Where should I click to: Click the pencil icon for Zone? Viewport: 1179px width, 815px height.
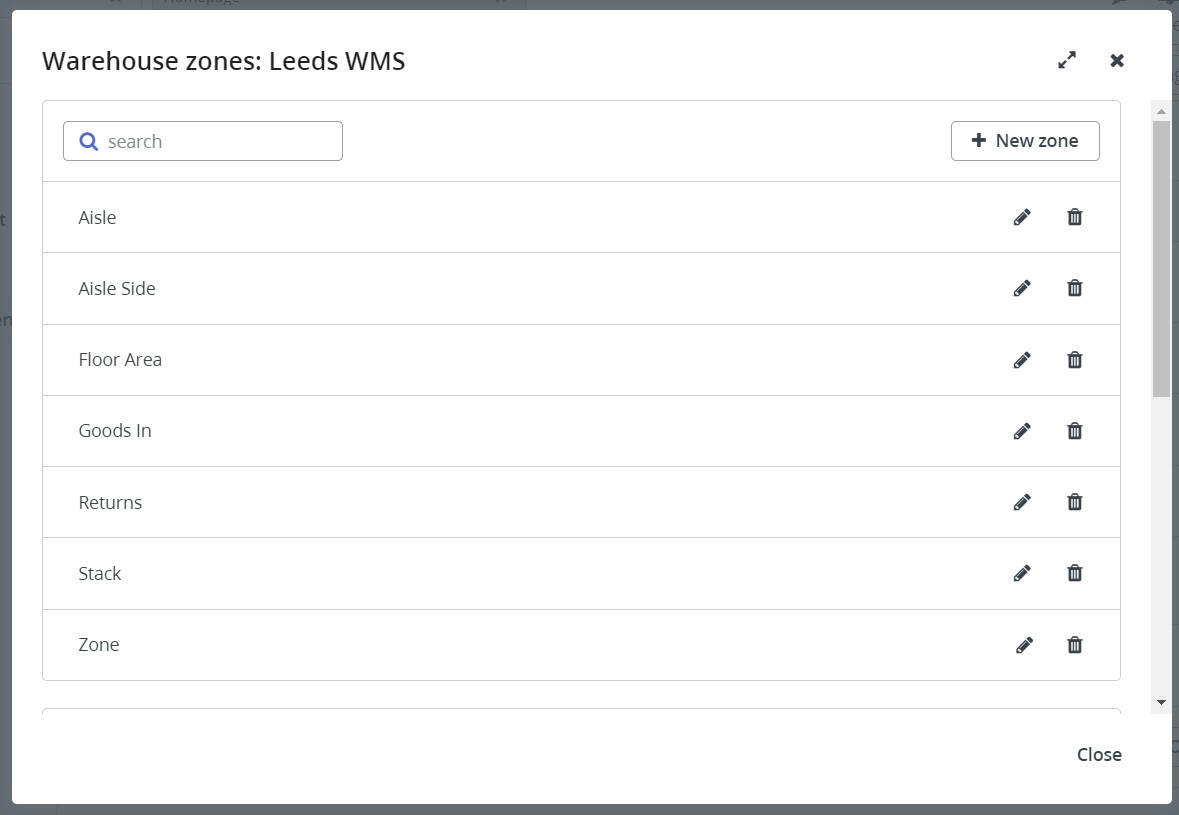pyautogui.click(x=1023, y=645)
